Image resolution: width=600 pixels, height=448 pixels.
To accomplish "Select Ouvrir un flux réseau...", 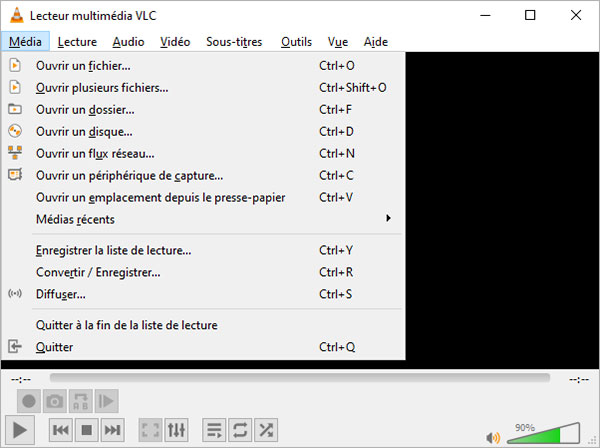I will 203,153.
